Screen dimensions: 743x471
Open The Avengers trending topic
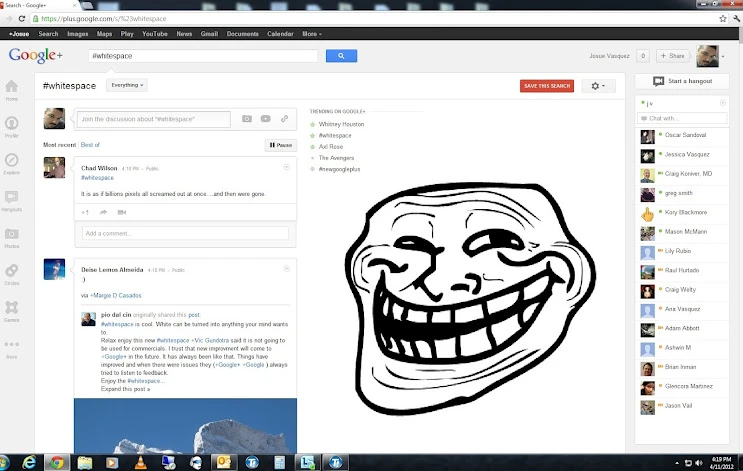pyautogui.click(x=336, y=158)
